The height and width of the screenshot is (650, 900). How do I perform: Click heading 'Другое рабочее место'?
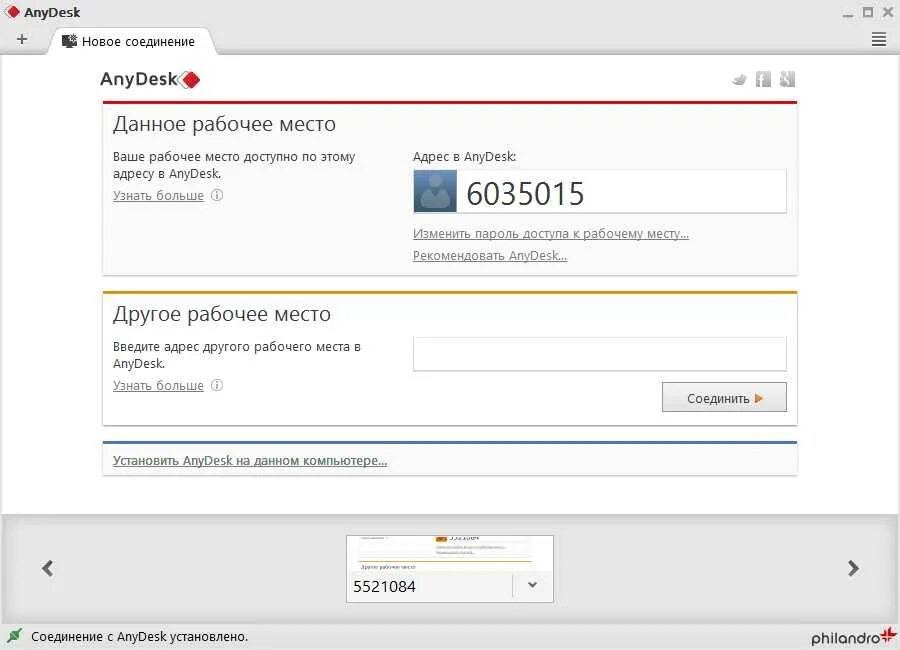(222, 314)
